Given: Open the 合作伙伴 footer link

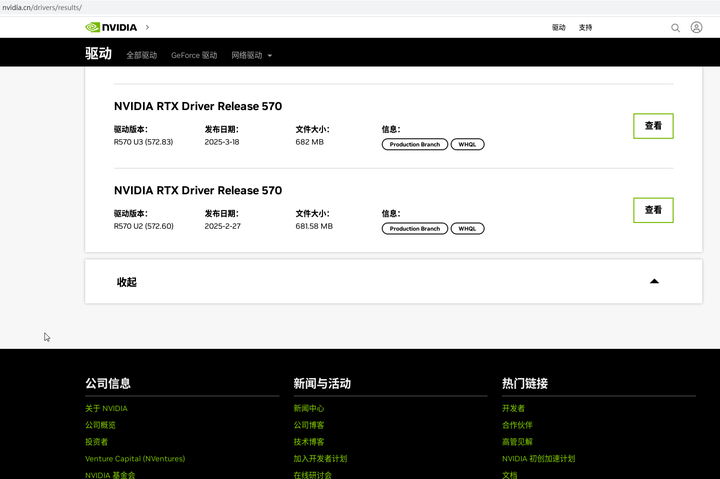Looking at the screenshot, I should (x=517, y=425).
